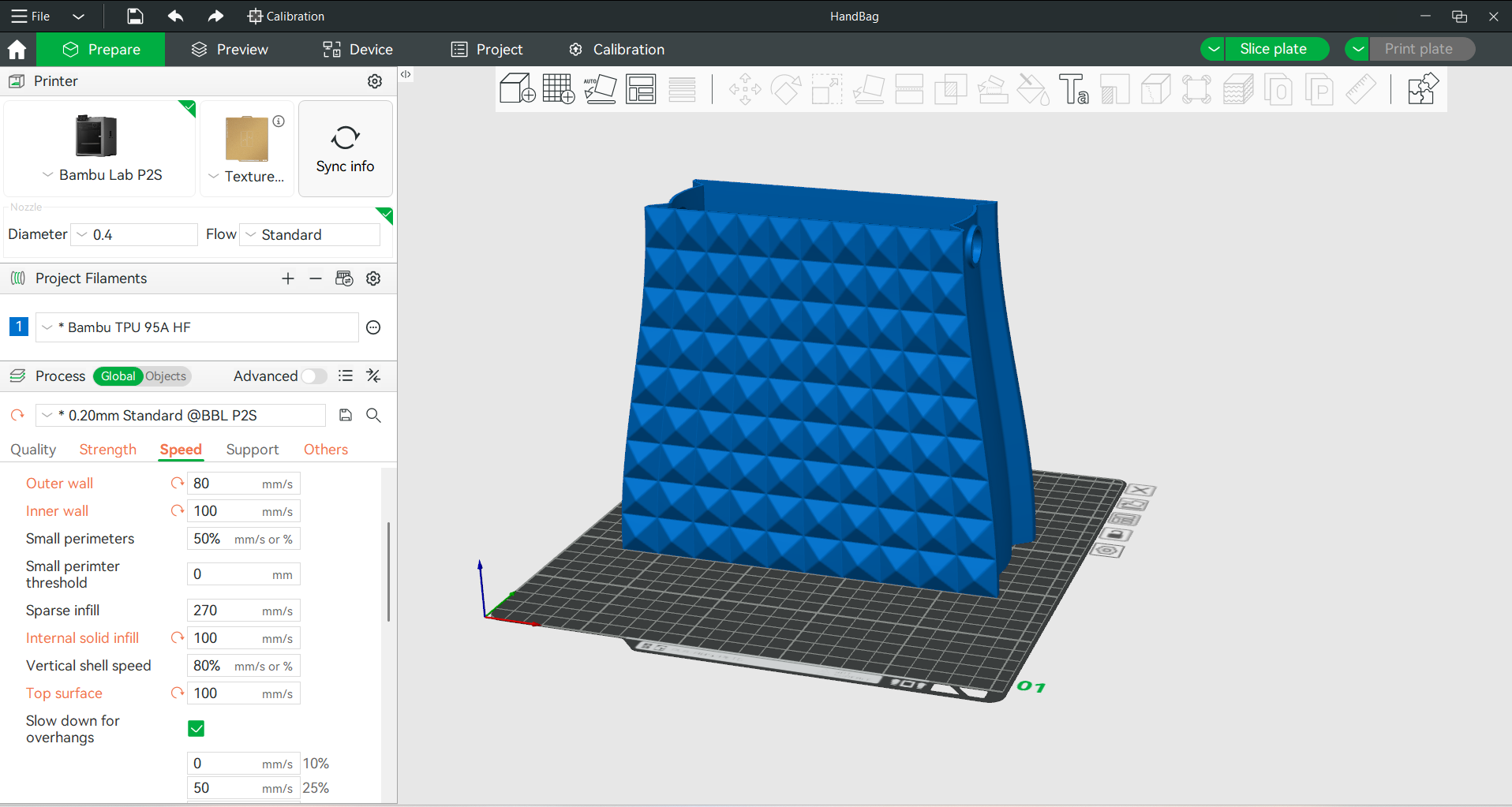Viewport: 1512px width, 807px height.
Task: Click the Add plate grid icon
Action: [559, 89]
